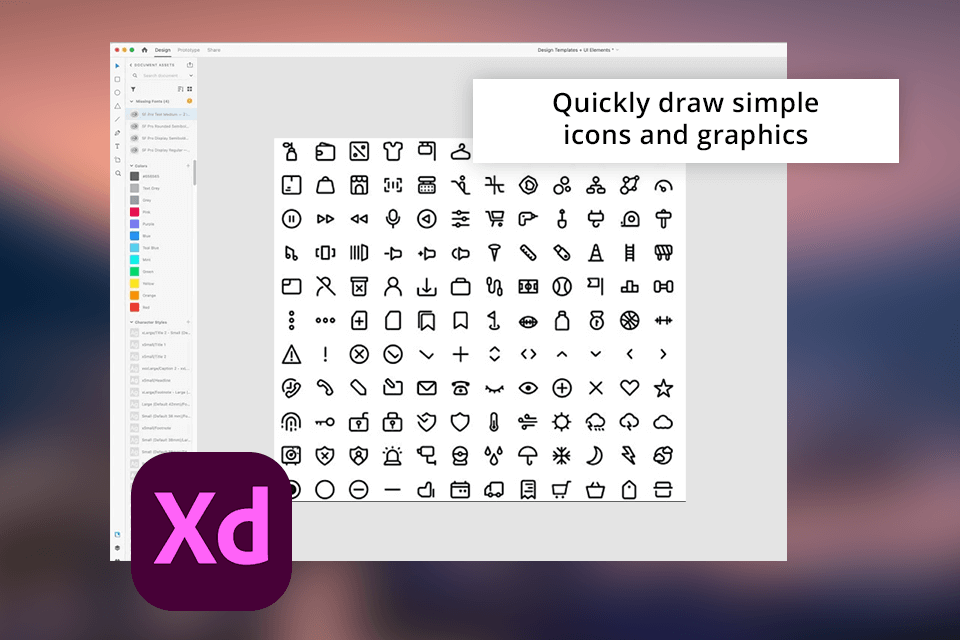Viewport: 960px width, 640px height.
Task: Add a character style with the plus icon
Action: pyautogui.click(x=188, y=322)
